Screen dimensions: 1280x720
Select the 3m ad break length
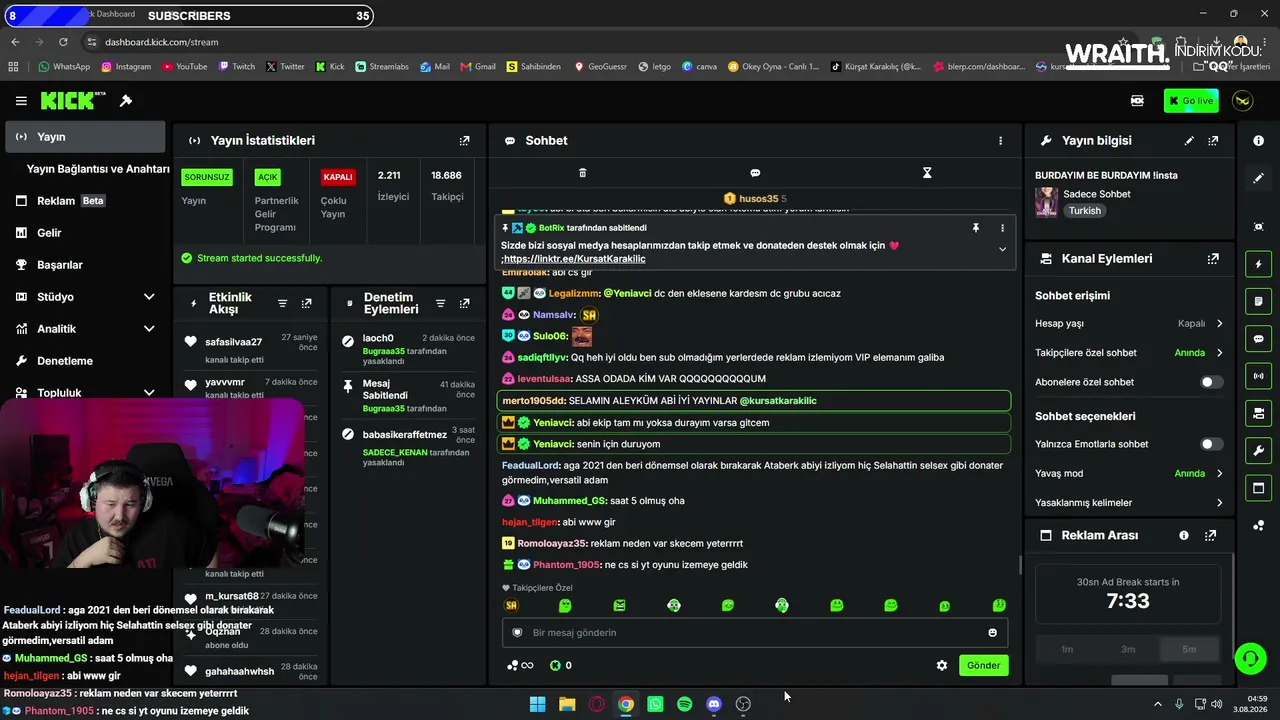[1128, 650]
